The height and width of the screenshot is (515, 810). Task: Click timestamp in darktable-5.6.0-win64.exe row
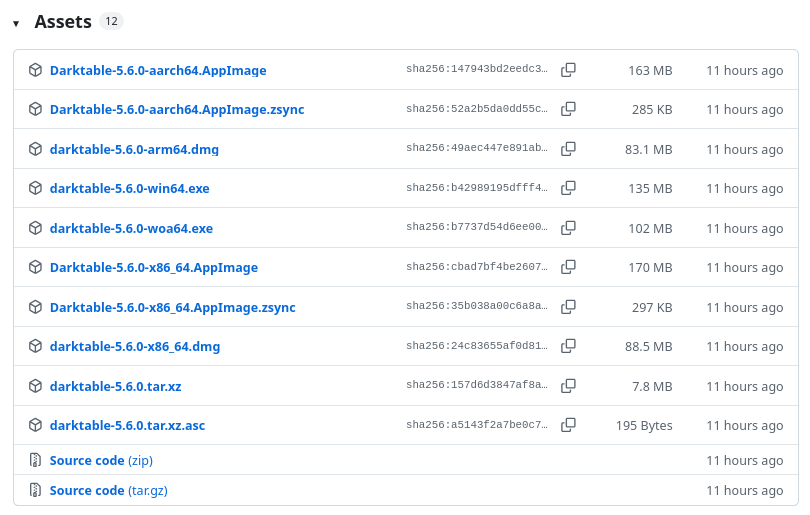coord(744,189)
